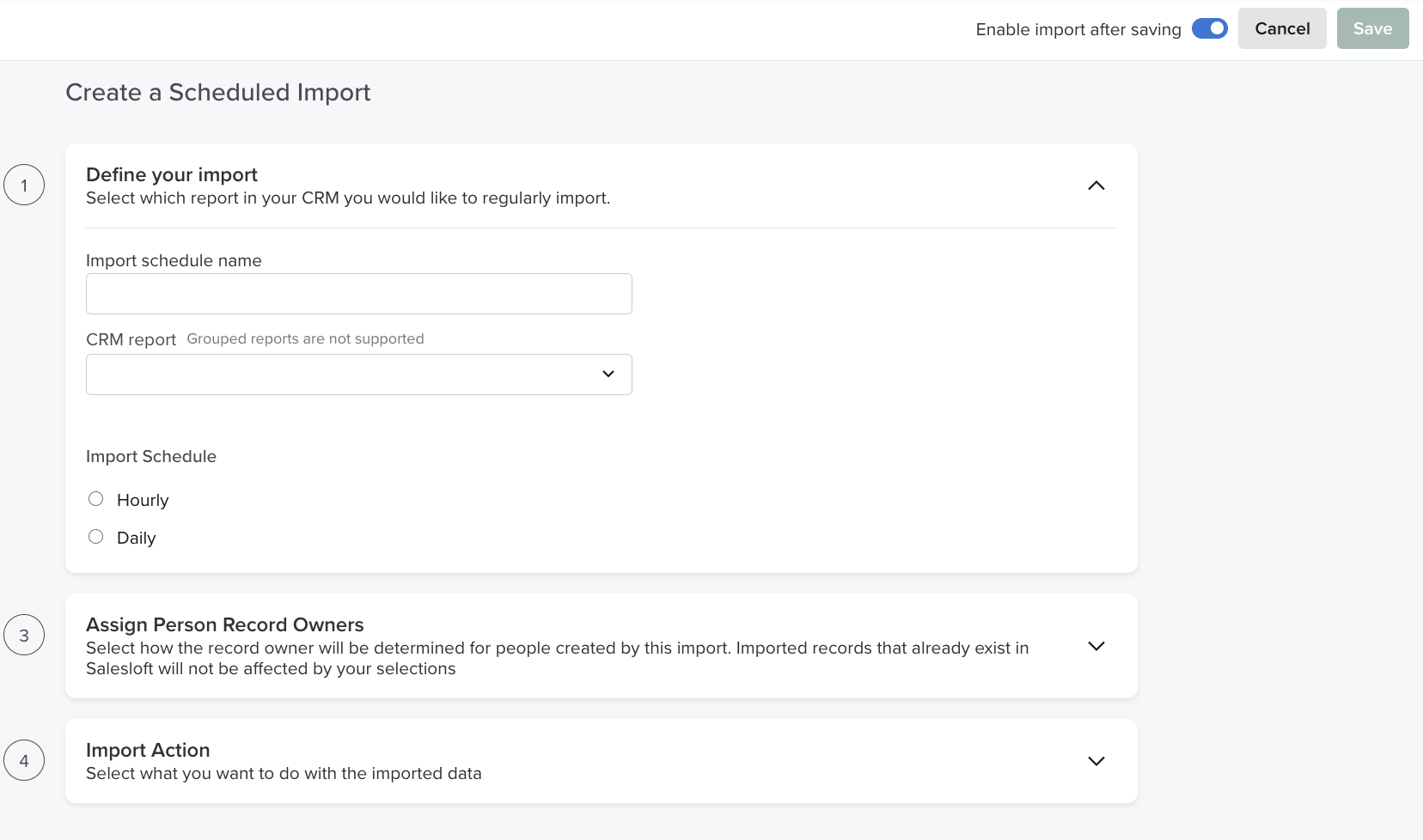Click the step 4 circle indicator
Viewport: 1423px width, 840px height.
(25, 760)
